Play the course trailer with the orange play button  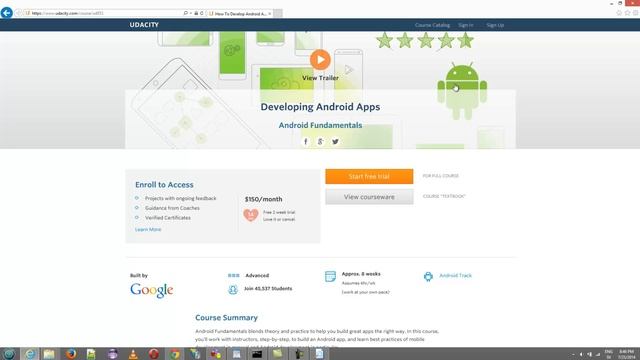(320, 60)
